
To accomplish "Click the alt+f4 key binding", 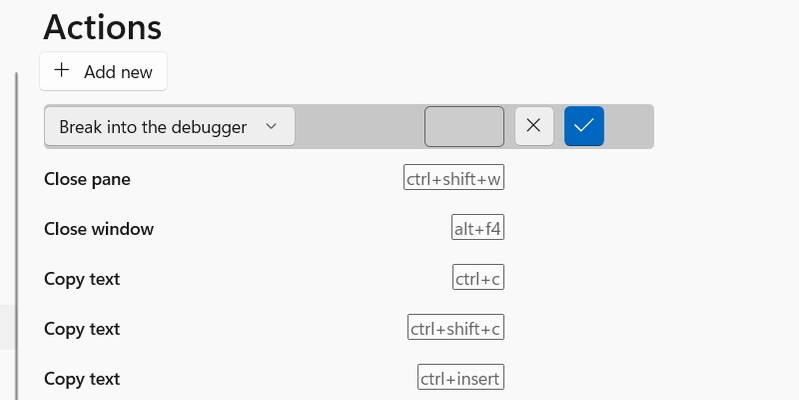I will 477,229.
